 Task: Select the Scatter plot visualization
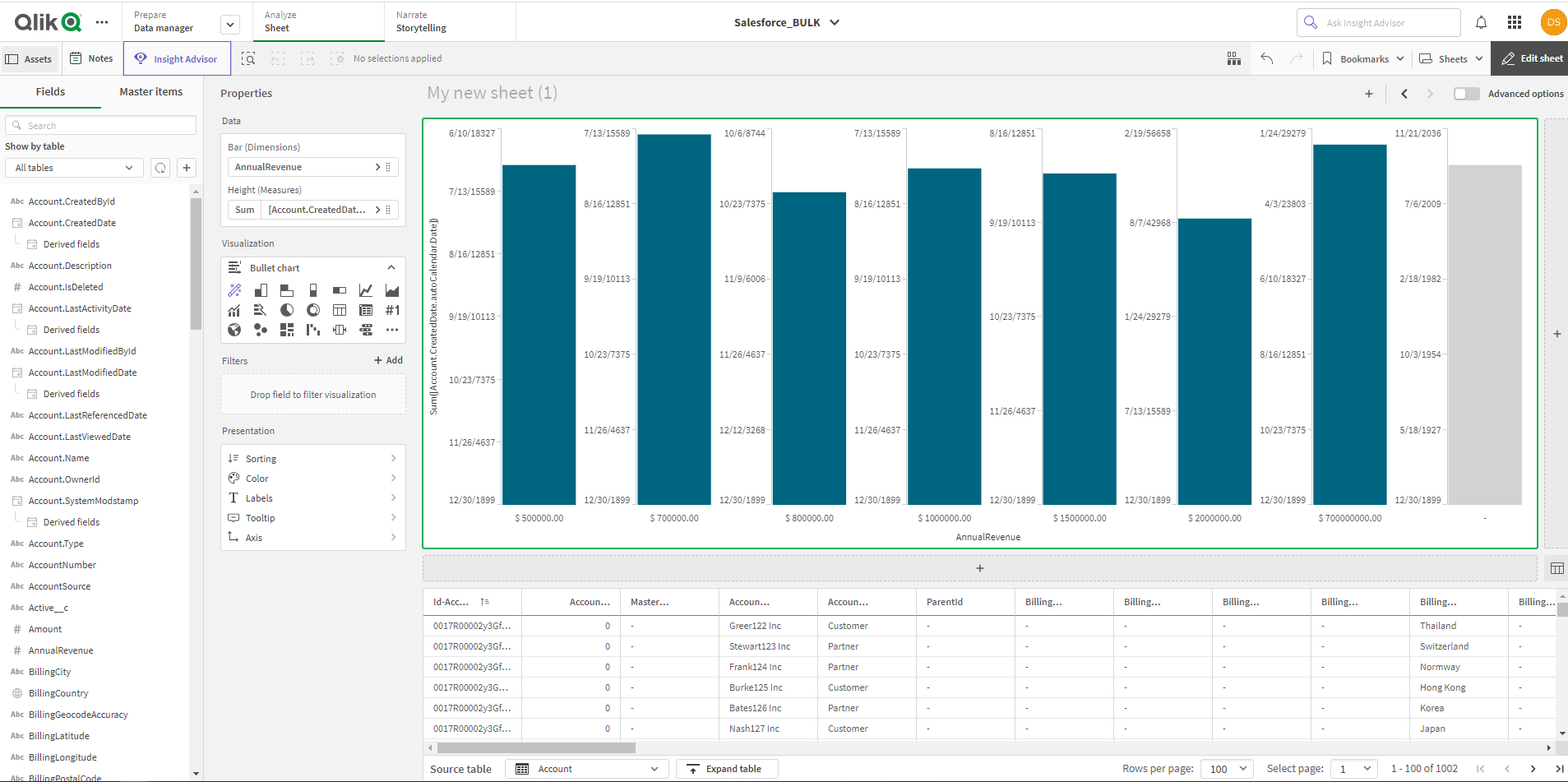(x=261, y=330)
